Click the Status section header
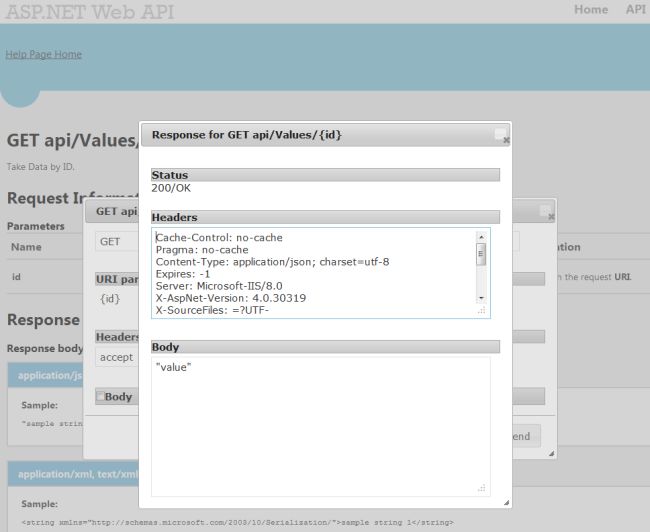The height and width of the screenshot is (532, 650). tap(325, 175)
